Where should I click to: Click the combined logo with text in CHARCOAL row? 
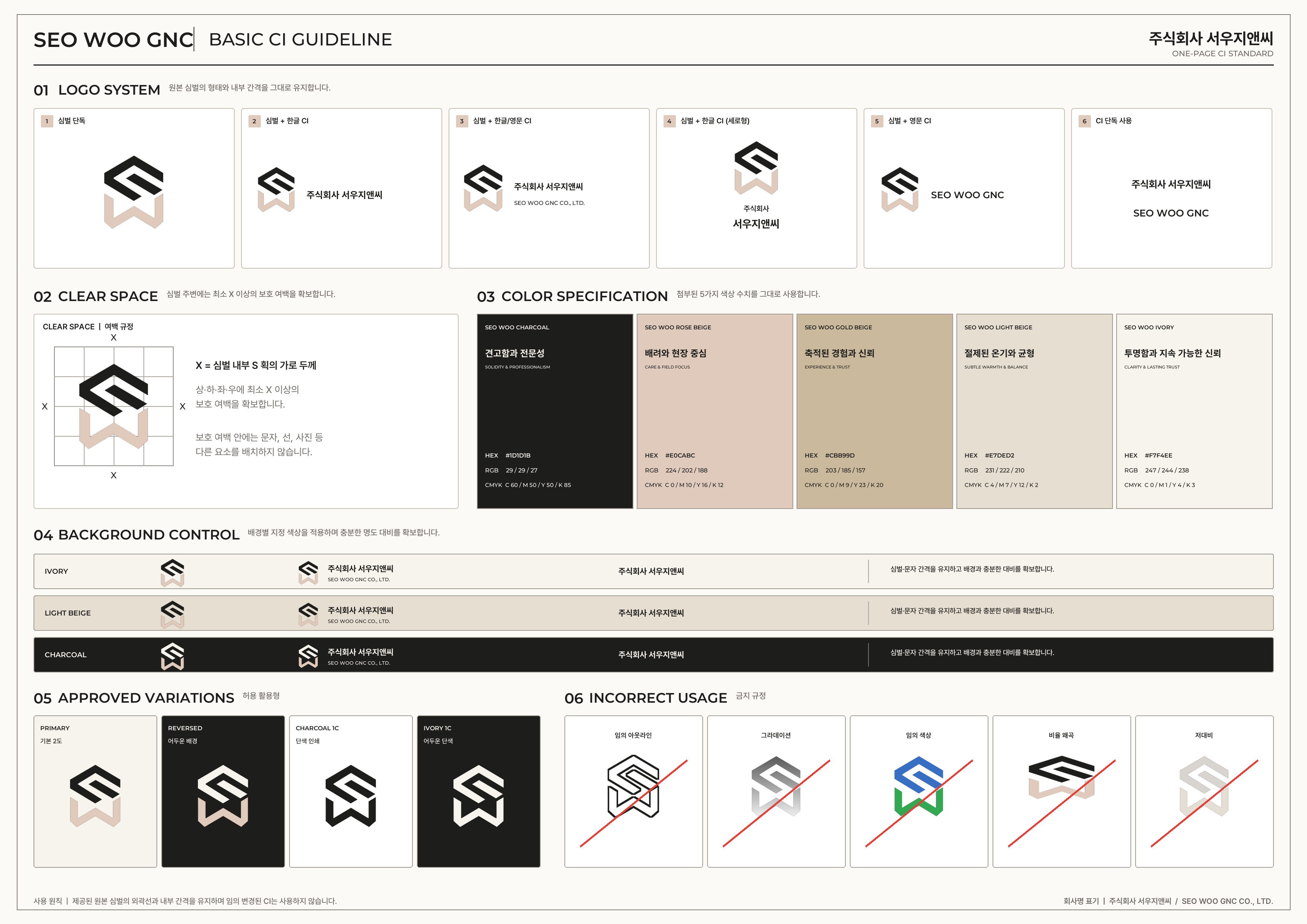[x=345, y=656]
